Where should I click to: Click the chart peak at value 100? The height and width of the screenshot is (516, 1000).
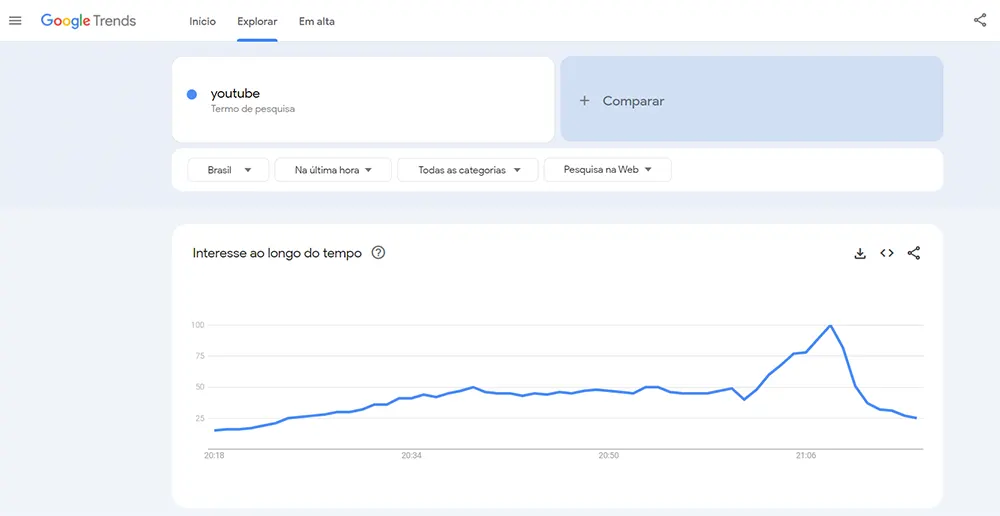(830, 326)
